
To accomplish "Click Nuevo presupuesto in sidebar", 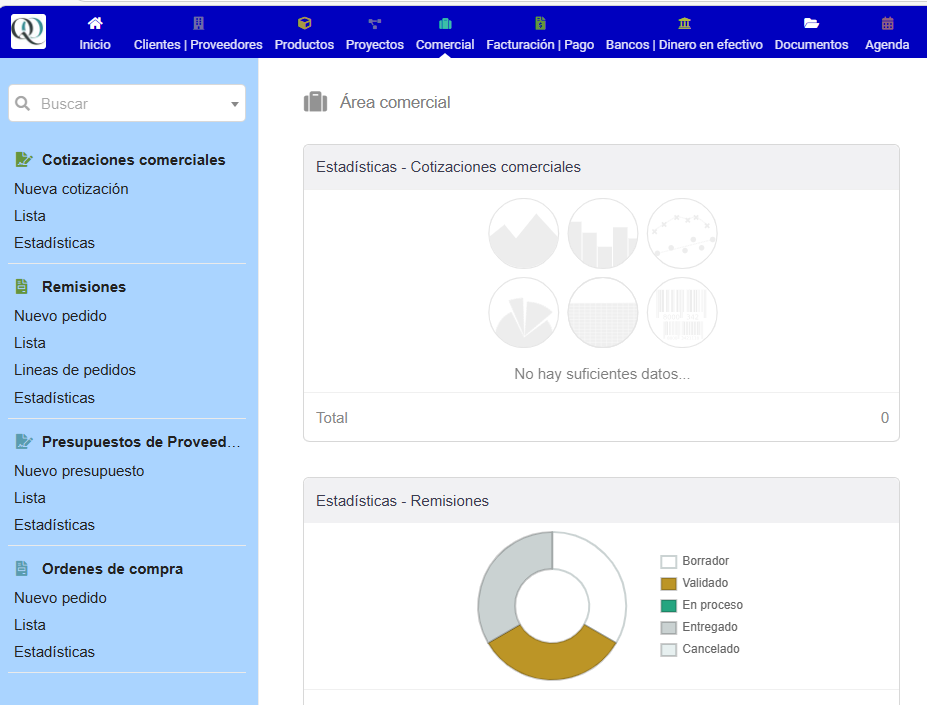I will pyautogui.click(x=79, y=471).
